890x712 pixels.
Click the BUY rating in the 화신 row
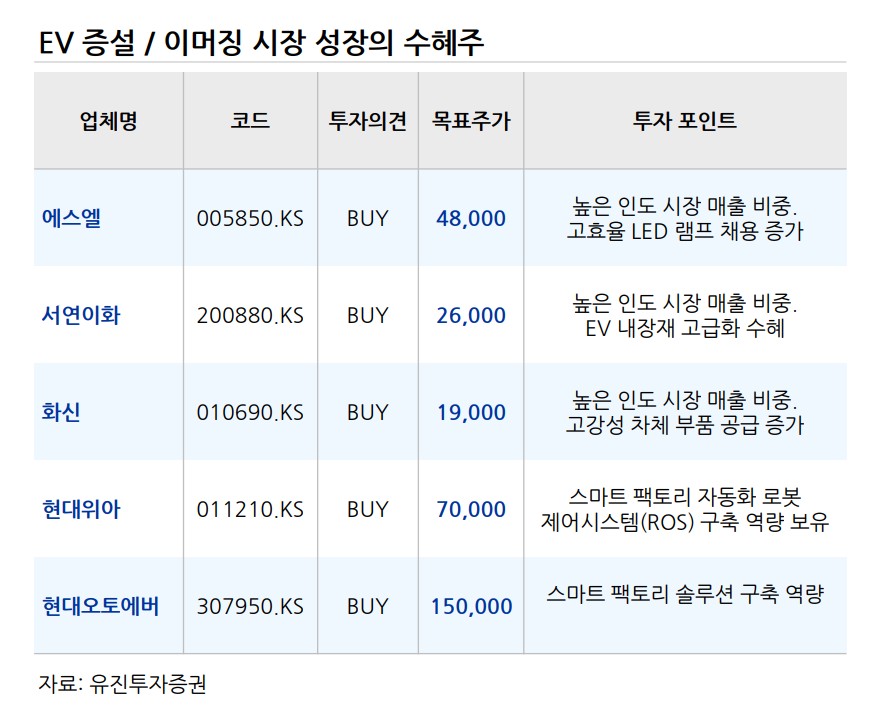[368, 413]
